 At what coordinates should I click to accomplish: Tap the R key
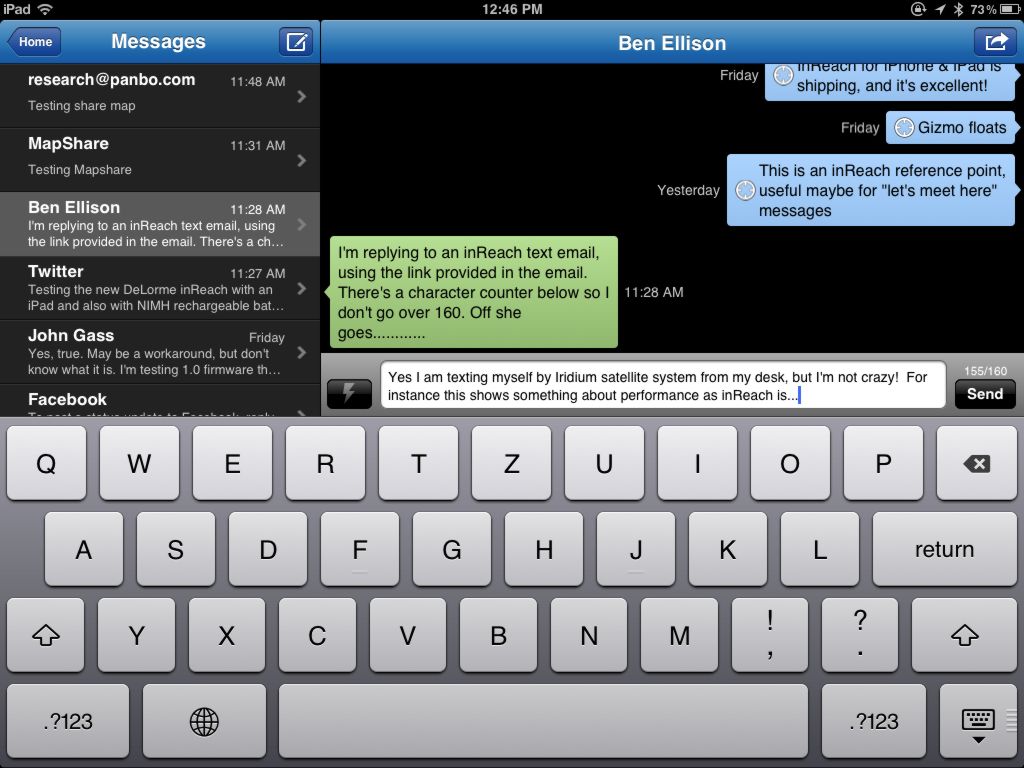pyautogui.click(x=325, y=464)
